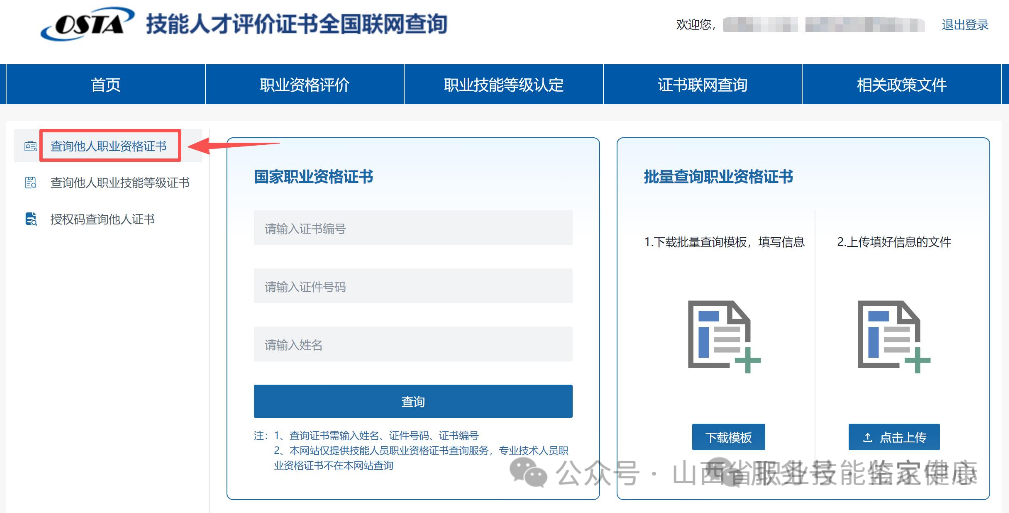Open the 职业资格评价 navigation menu
The height and width of the screenshot is (513, 1009).
tap(305, 85)
